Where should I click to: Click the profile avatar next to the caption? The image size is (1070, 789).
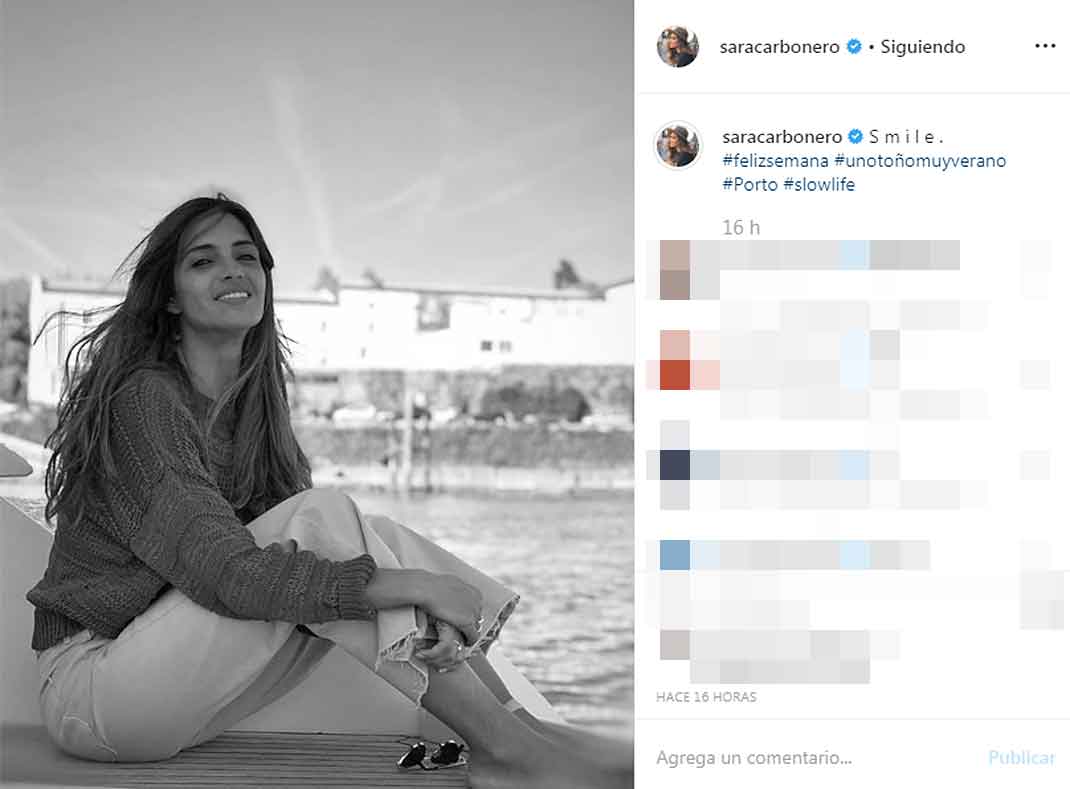point(678,145)
